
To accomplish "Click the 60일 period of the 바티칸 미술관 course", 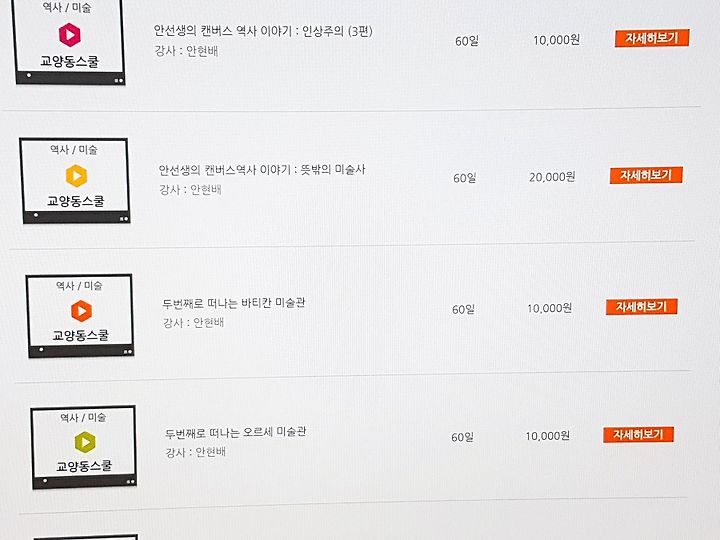I will 463,309.
